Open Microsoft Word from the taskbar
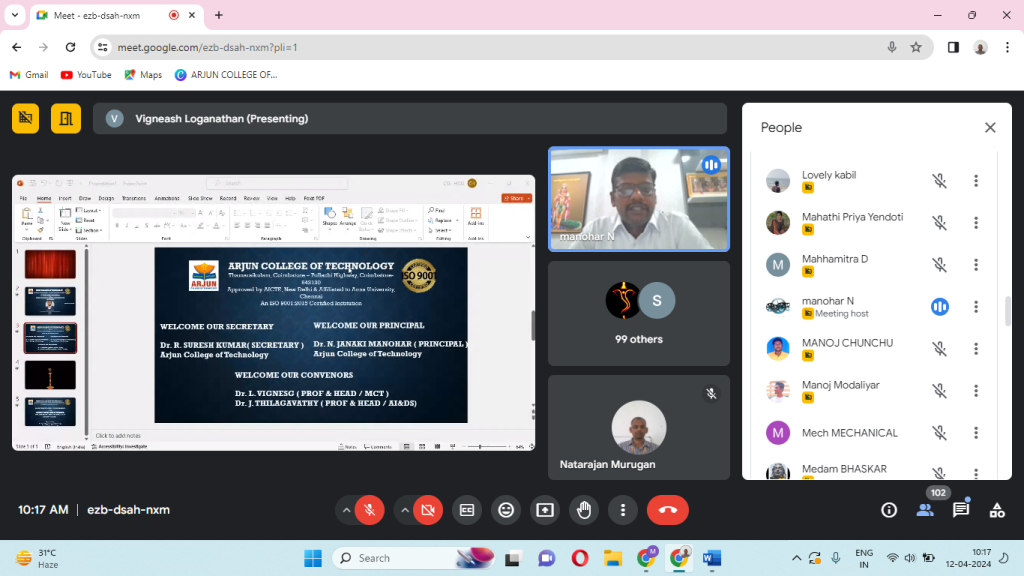Screen dimensions: 1024x576 click(x=712, y=558)
